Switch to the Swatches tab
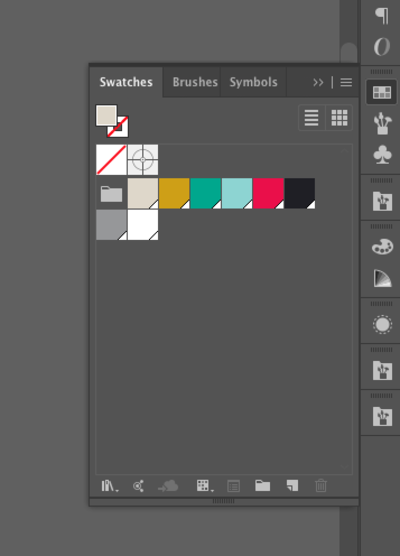This screenshot has width=400, height=556. tap(126, 82)
